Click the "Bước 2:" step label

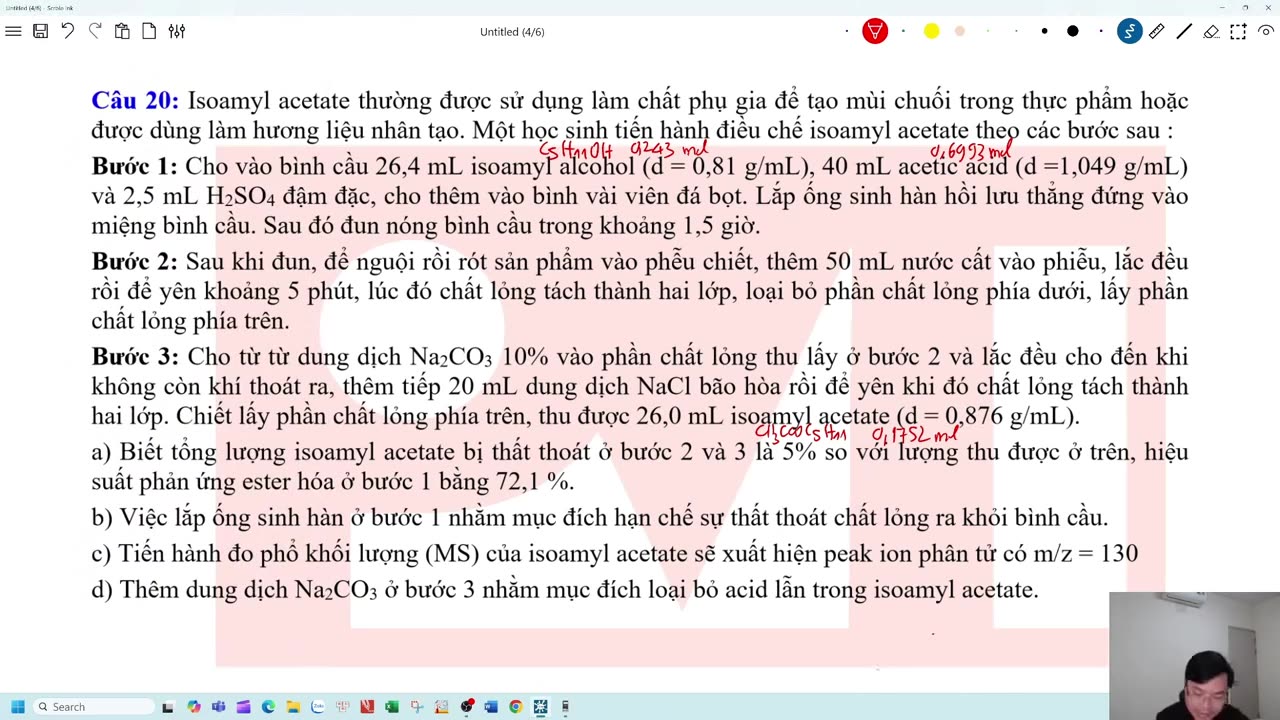coord(134,262)
